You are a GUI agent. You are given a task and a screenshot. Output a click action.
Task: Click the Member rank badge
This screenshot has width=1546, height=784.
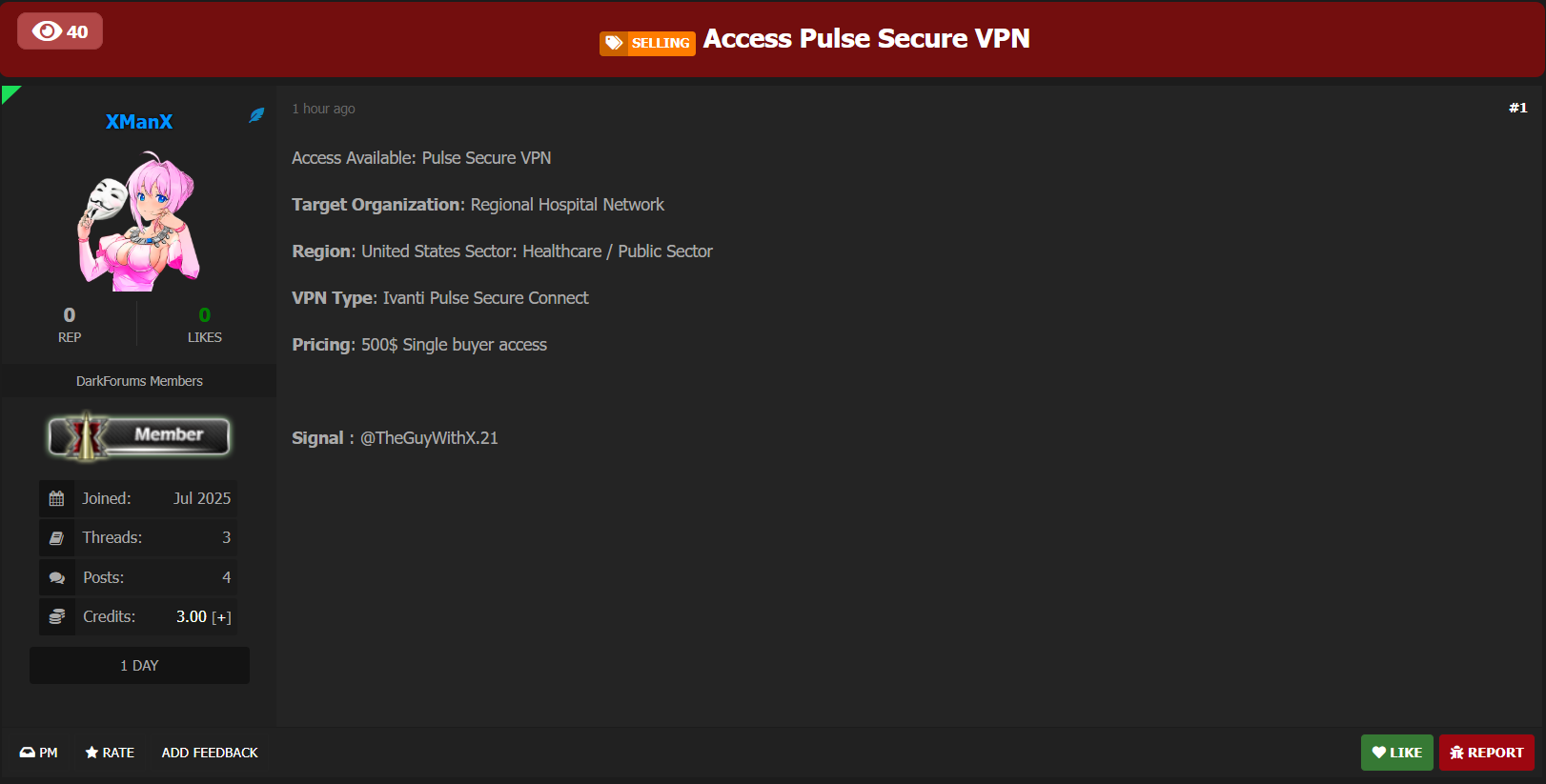pyautogui.click(x=139, y=435)
